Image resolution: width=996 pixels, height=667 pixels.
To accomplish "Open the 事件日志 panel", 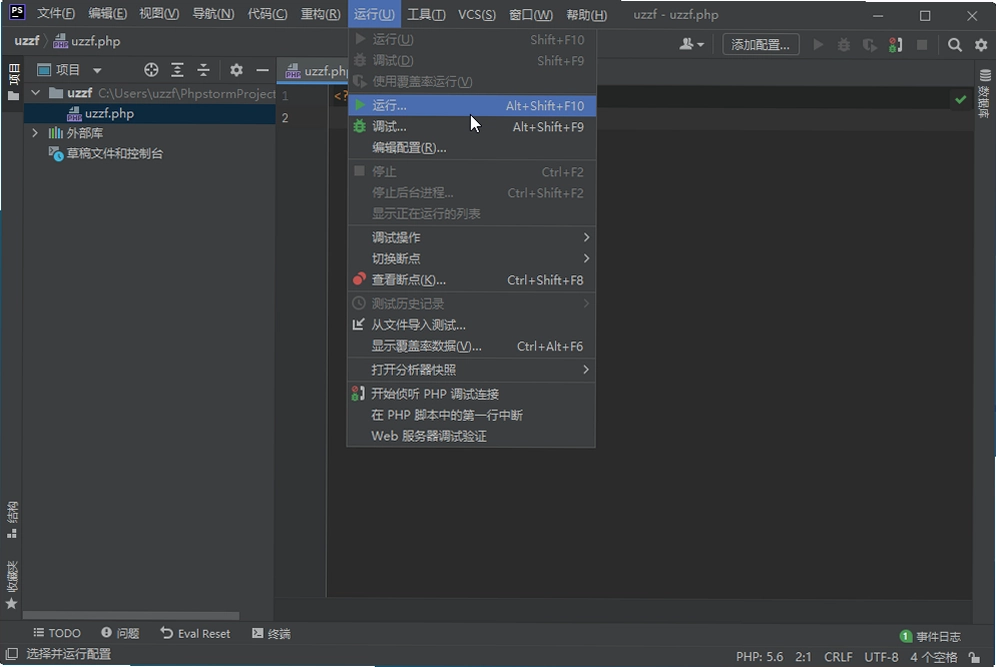I will (931, 637).
